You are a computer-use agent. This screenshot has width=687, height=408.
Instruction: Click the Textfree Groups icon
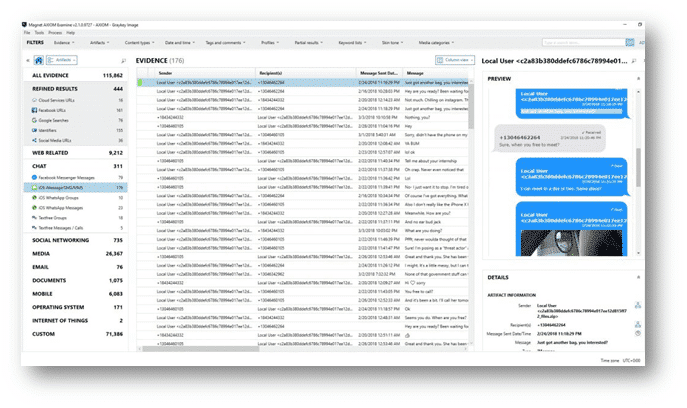coord(34,218)
